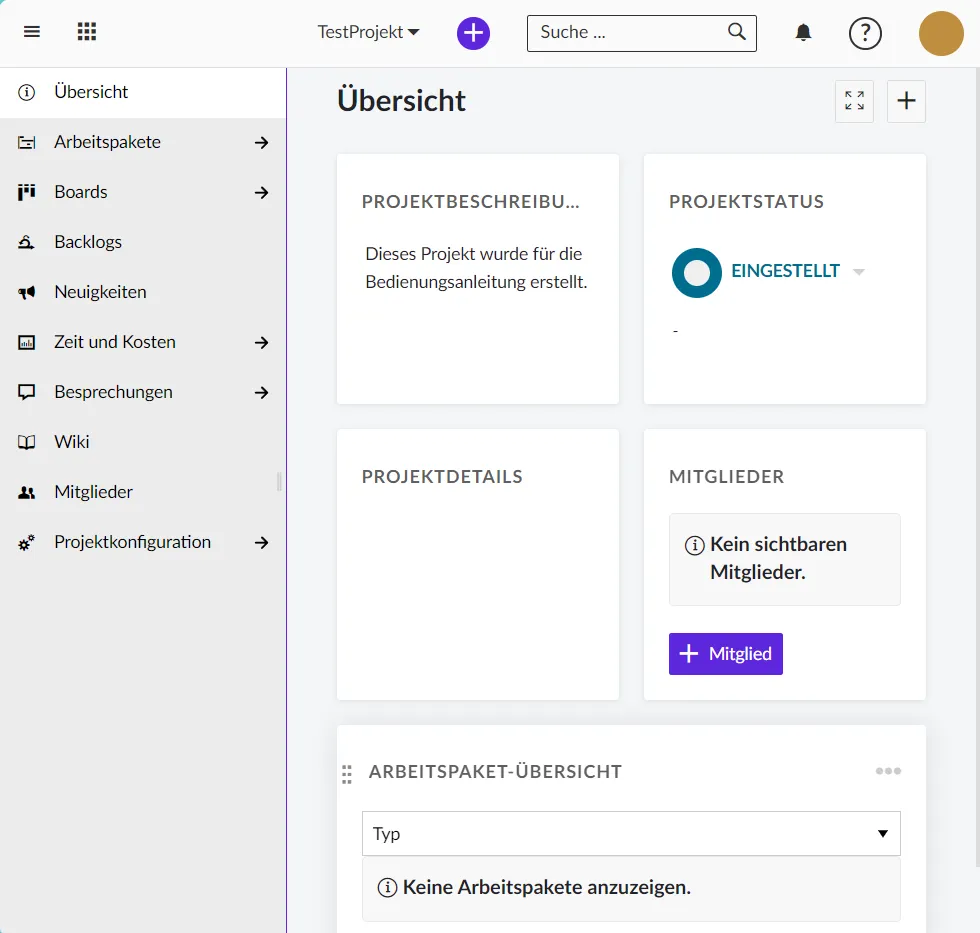Image resolution: width=980 pixels, height=933 pixels.
Task: Grab the Arbeitspaket-Übersicht drag handle
Action: [x=347, y=774]
